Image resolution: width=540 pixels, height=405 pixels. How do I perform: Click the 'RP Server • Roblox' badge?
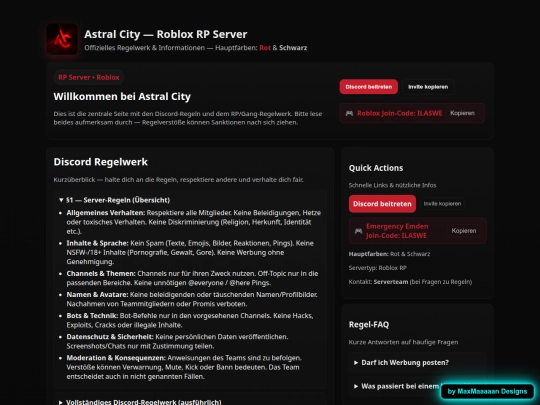[x=89, y=77]
